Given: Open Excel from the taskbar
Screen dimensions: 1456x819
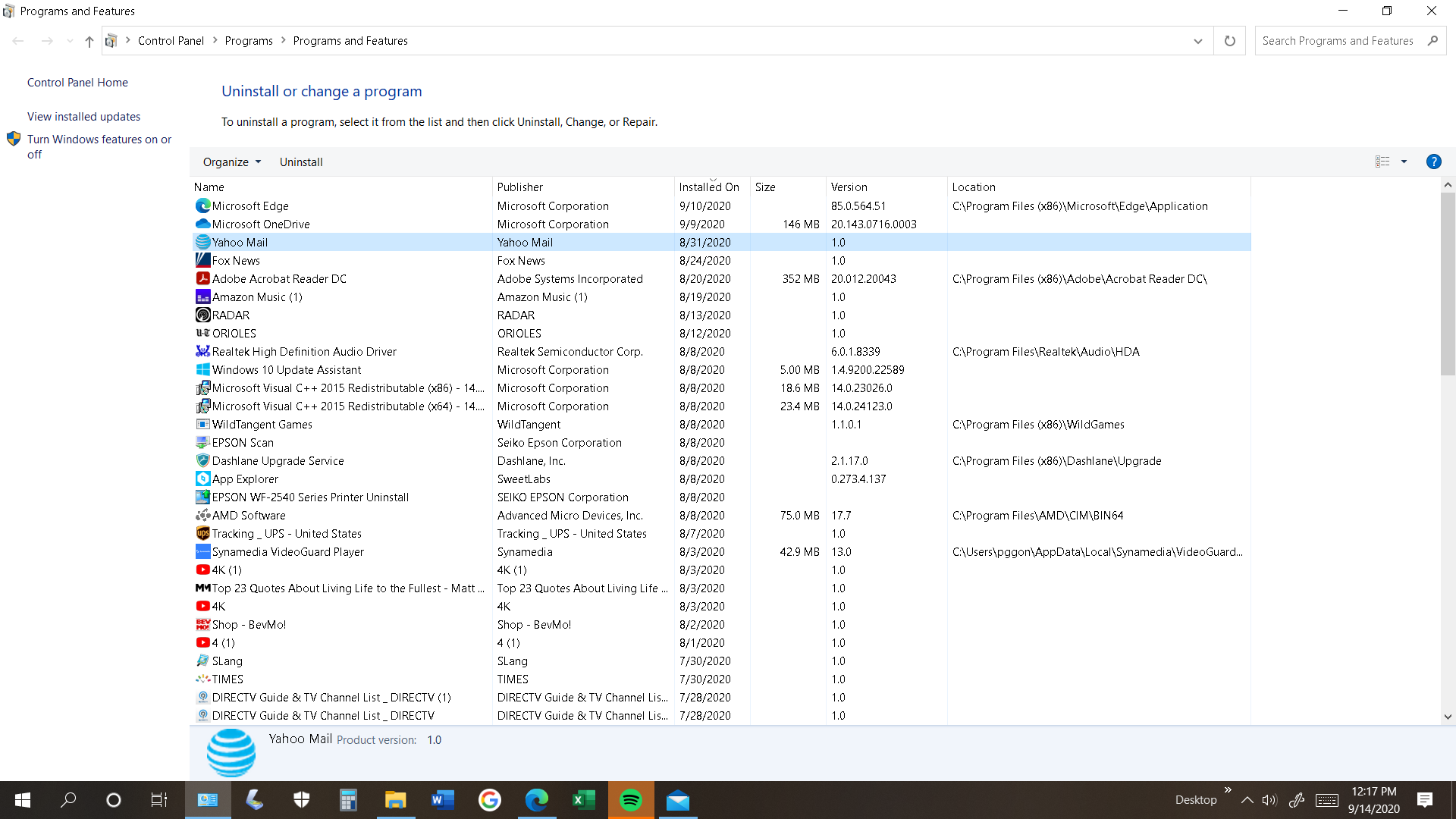Looking at the screenshot, I should pos(584,800).
